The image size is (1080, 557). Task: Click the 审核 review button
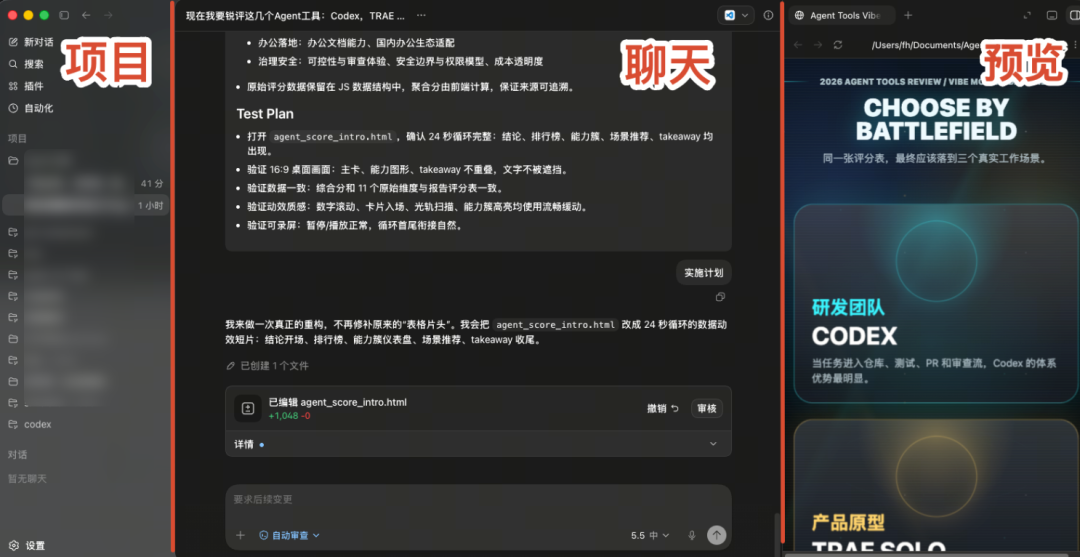tap(707, 408)
